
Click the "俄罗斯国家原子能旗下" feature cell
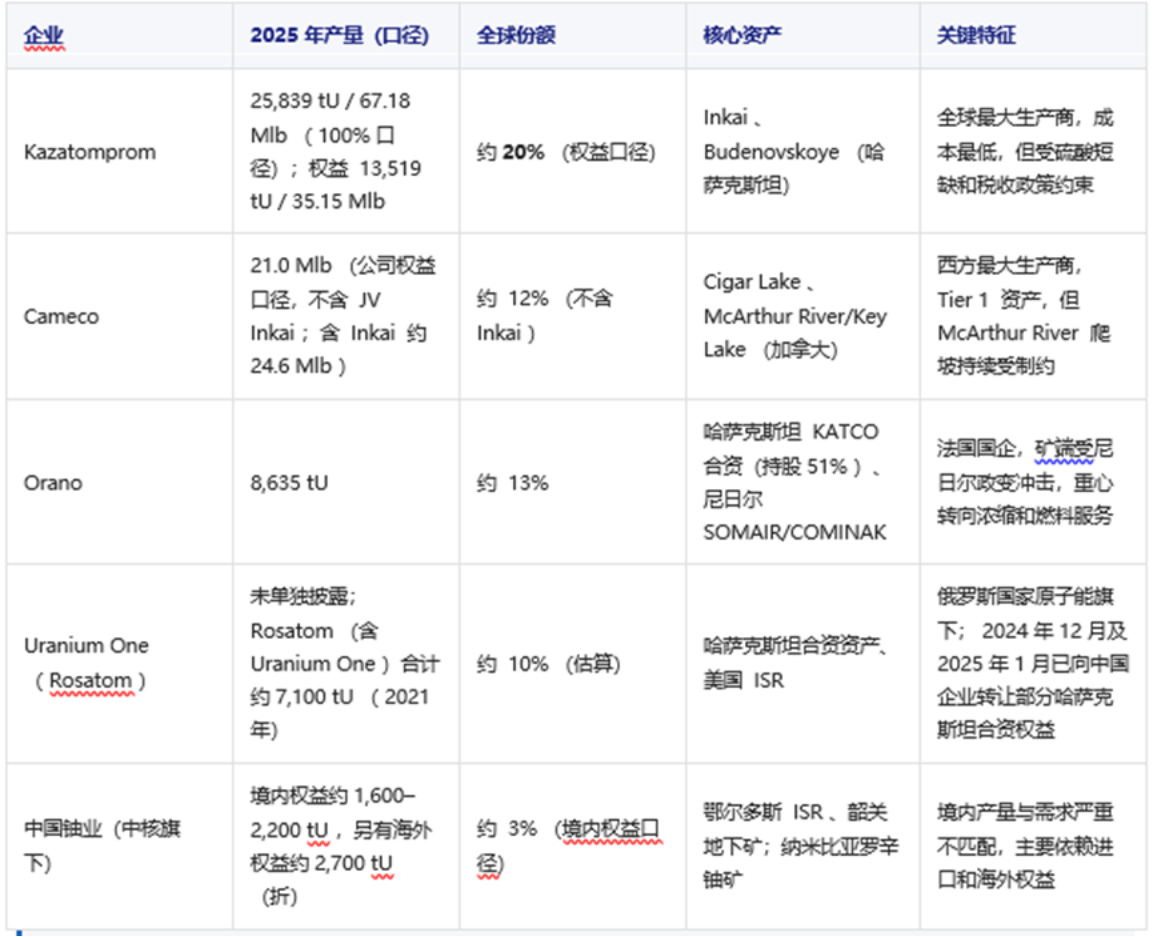click(x=1033, y=664)
